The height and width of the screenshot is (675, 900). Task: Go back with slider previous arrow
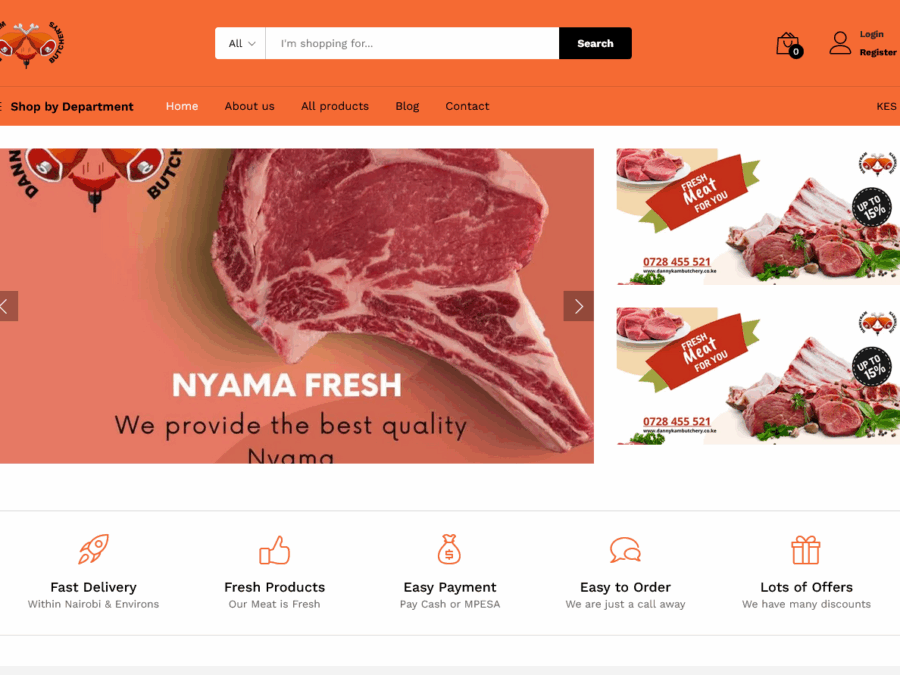8,306
